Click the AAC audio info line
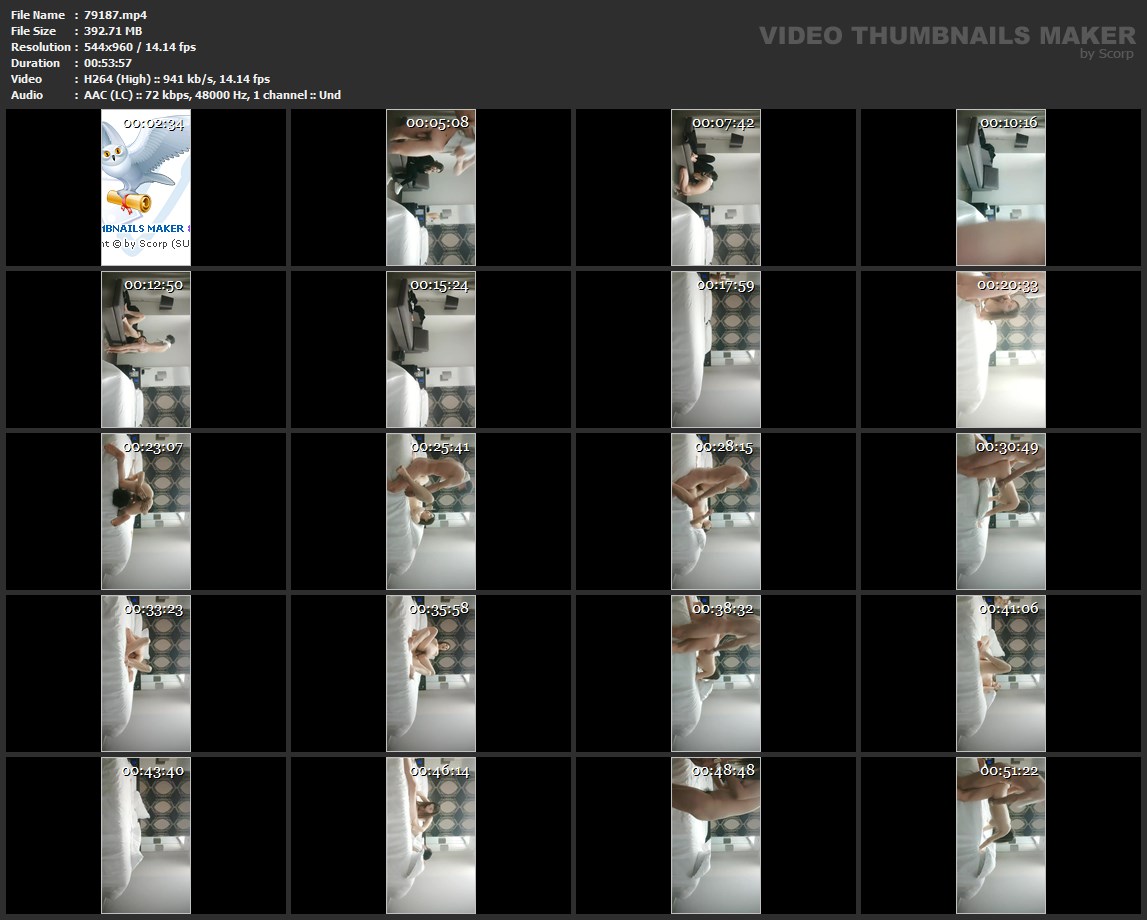1147x920 pixels. point(212,95)
